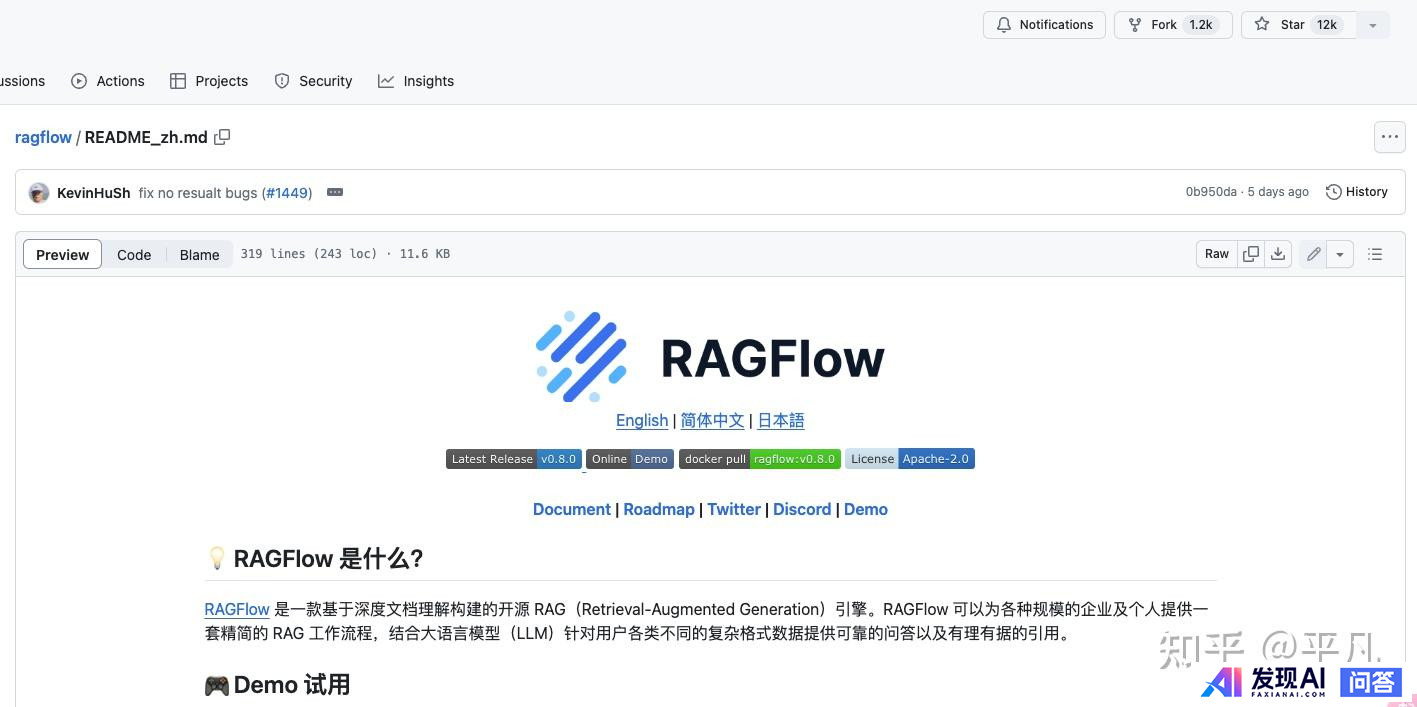This screenshot has height=707, width=1417.
Task: Open the English README link
Action: (642, 420)
